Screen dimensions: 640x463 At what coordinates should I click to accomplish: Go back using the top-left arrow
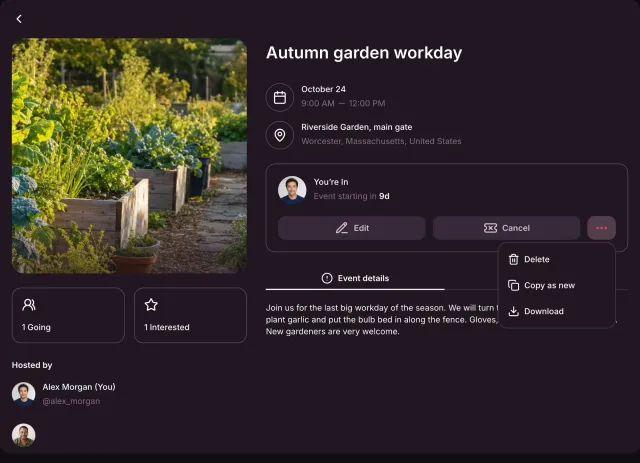pyautogui.click(x=19, y=19)
